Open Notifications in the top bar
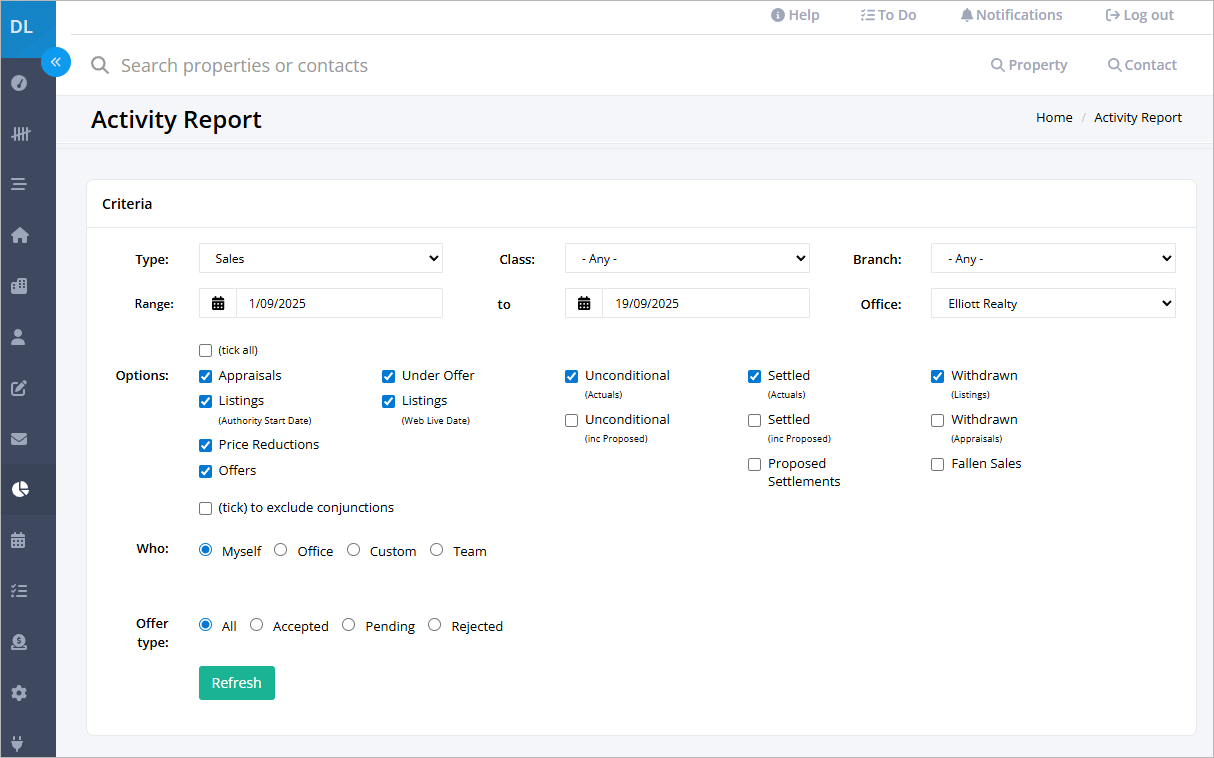Viewport: 1214px width, 758px height. (1011, 15)
